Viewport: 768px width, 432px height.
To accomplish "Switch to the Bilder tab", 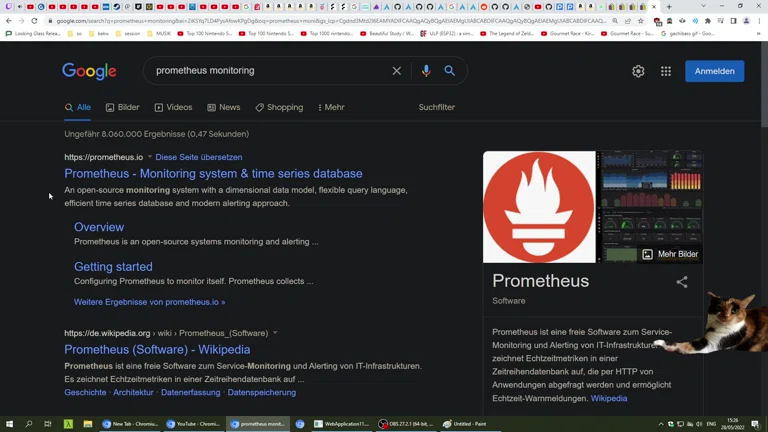I will pos(122,107).
